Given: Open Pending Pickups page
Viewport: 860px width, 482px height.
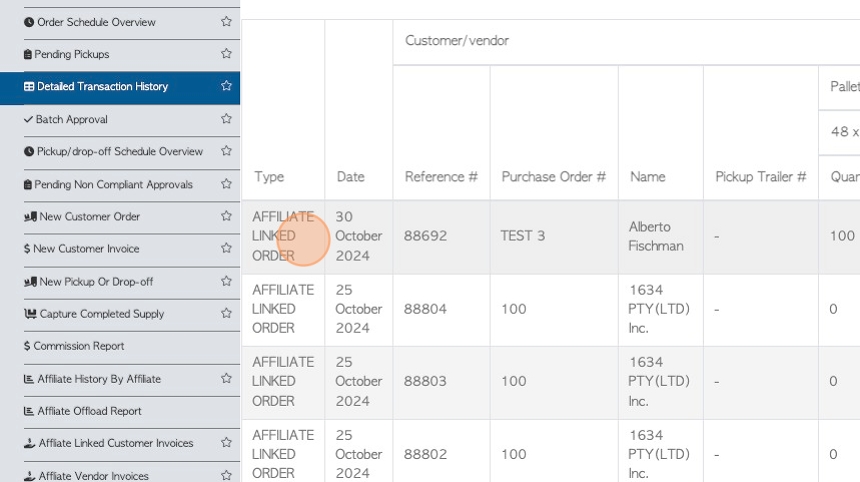Looking at the screenshot, I should click(x=72, y=54).
